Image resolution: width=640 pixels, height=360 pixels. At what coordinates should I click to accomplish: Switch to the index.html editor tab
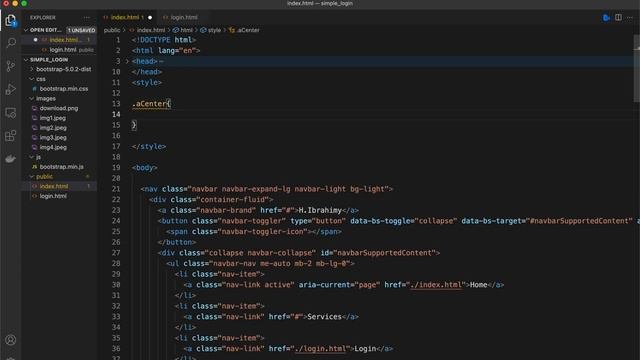(x=125, y=17)
